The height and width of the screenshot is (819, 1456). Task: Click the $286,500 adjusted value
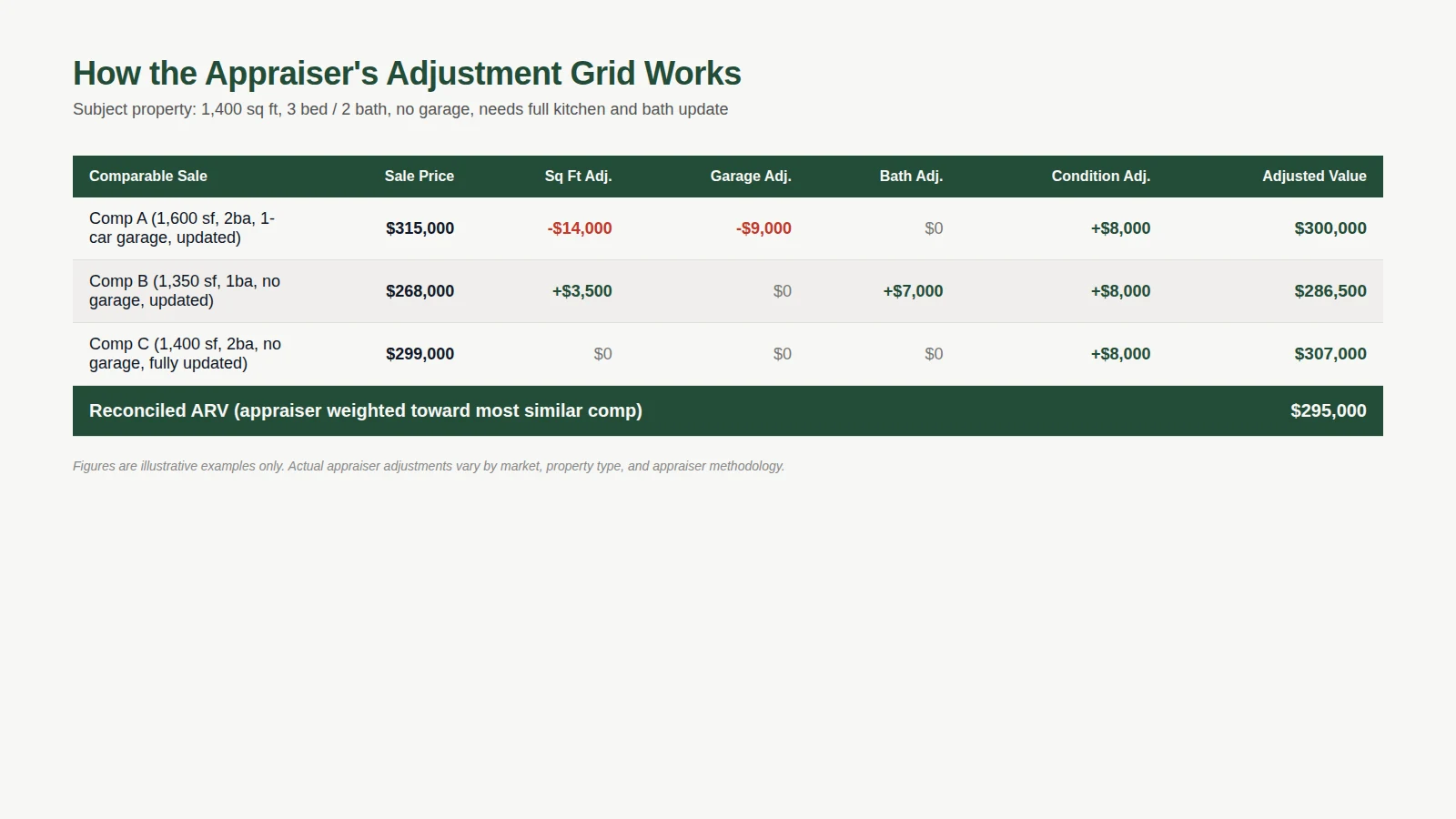coord(1330,291)
